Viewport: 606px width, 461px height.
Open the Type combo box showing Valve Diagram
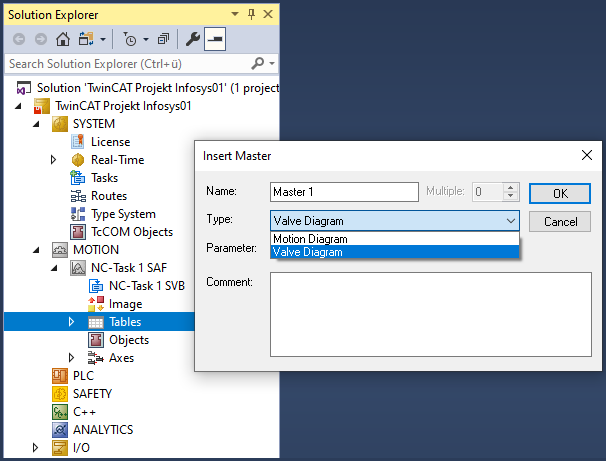[x=395, y=221]
